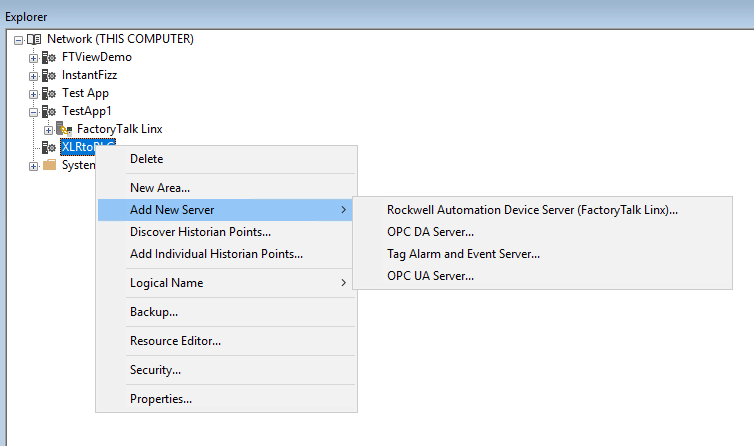Choose Delete from the context menu
Screen dimensions: 754x446
tap(226, 159)
